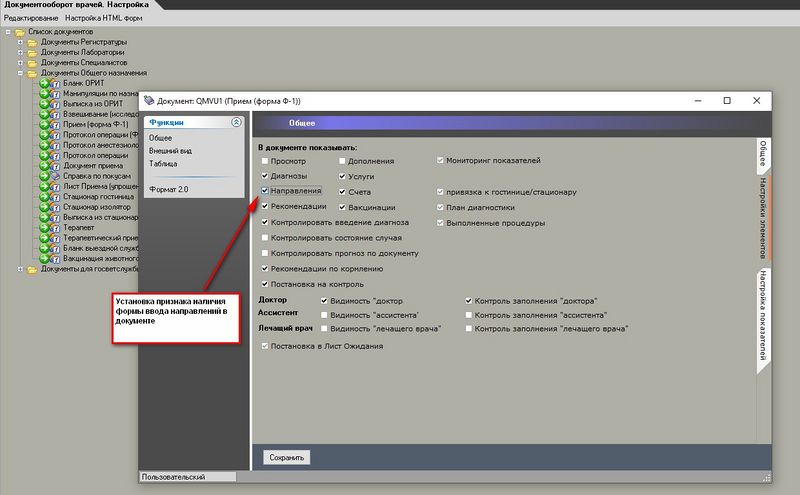800x495 pixels.
Task: Collapse the Документы Общего назначения node
Action: [20, 73]
